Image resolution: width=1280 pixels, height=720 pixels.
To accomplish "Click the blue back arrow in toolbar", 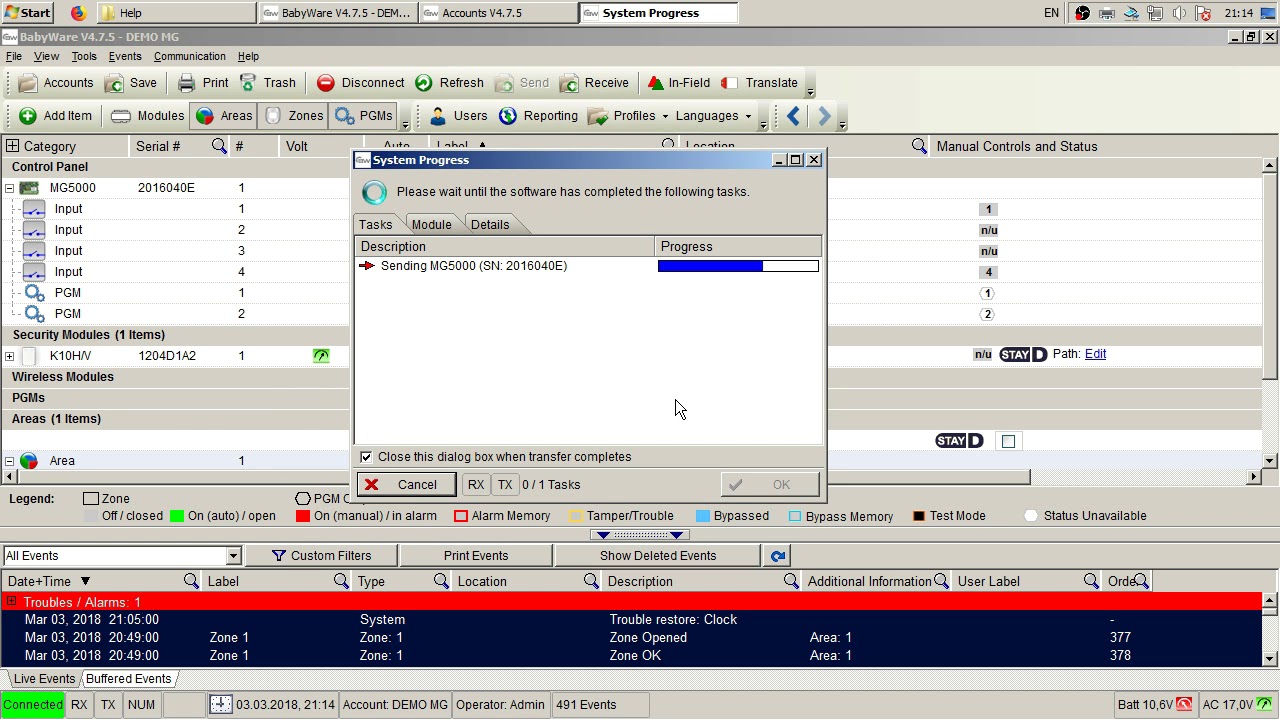I will (x=794, y=116).
